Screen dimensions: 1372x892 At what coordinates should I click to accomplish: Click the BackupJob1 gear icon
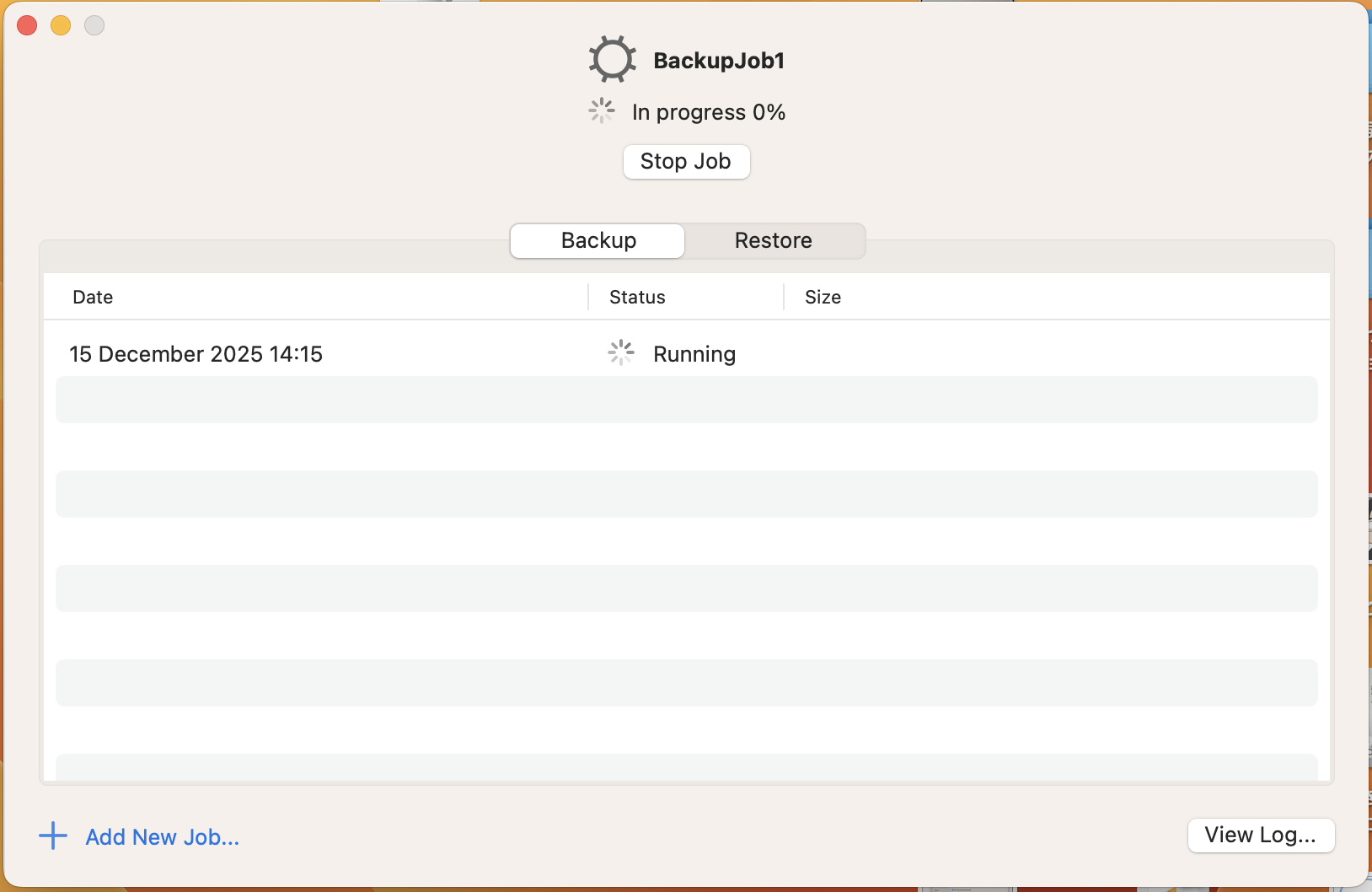[613, 60]
